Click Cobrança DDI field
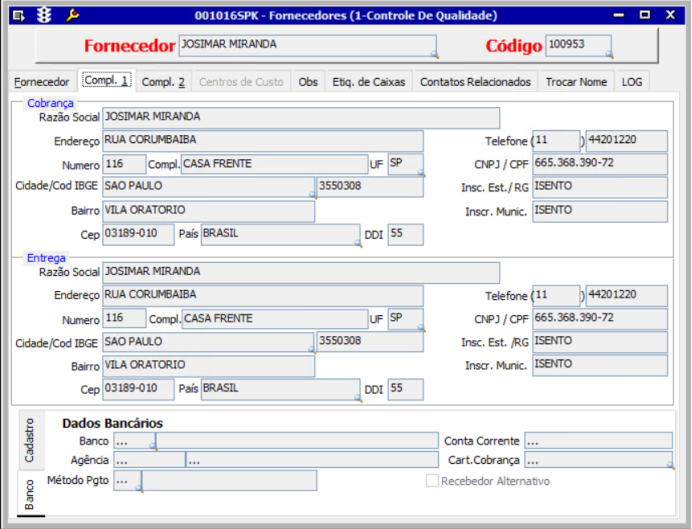Image resolution: width=692 pixels, height=529 pixels. (406, 234)
